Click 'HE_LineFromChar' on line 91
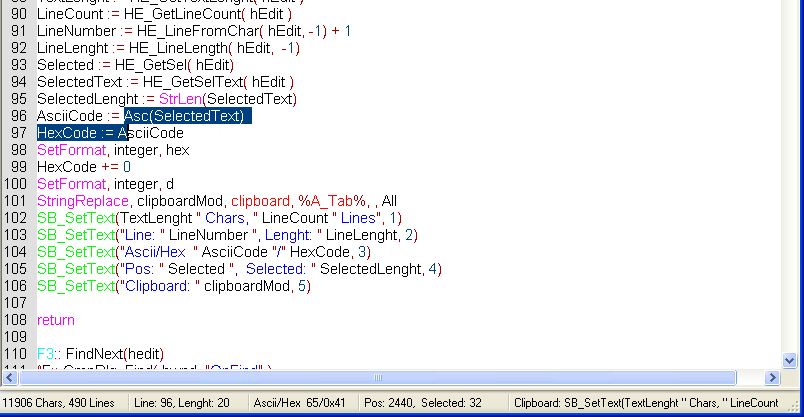 point(198,31)
